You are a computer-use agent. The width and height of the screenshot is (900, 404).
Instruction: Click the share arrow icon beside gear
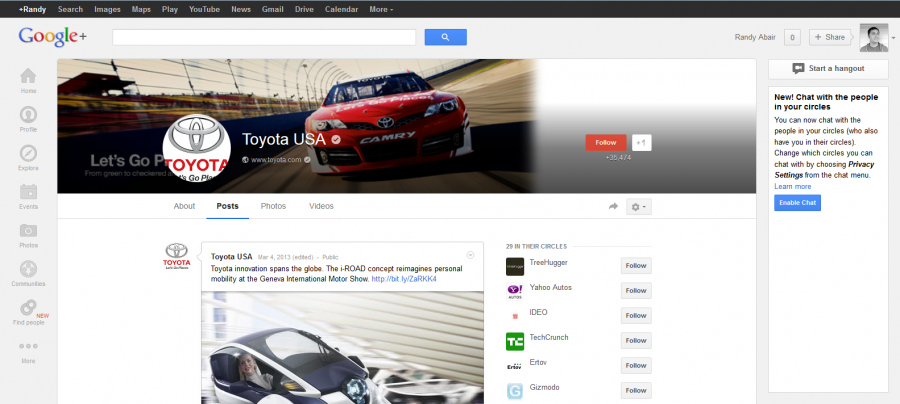point(613,207)
